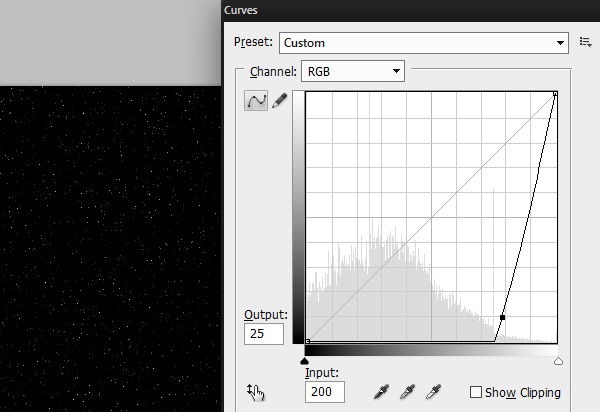Select the pencil draw-curve tool

pos(280,101)
